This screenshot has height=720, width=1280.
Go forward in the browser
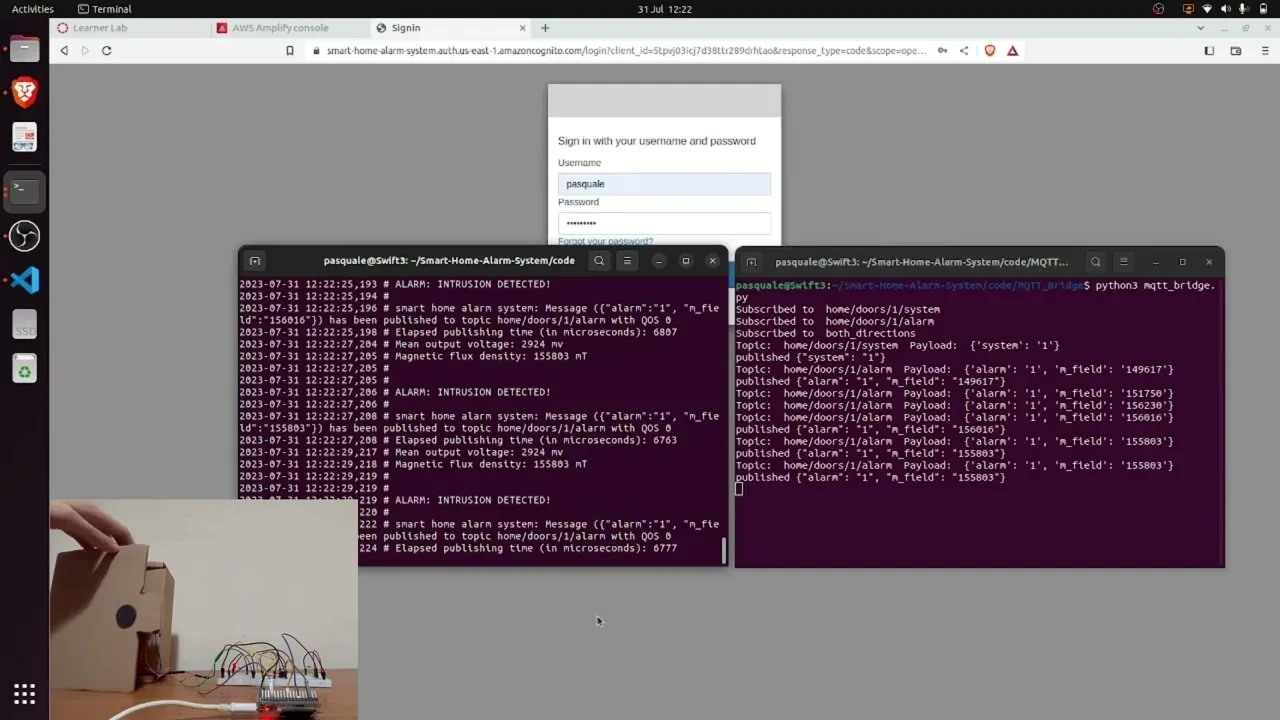[85, 51]
